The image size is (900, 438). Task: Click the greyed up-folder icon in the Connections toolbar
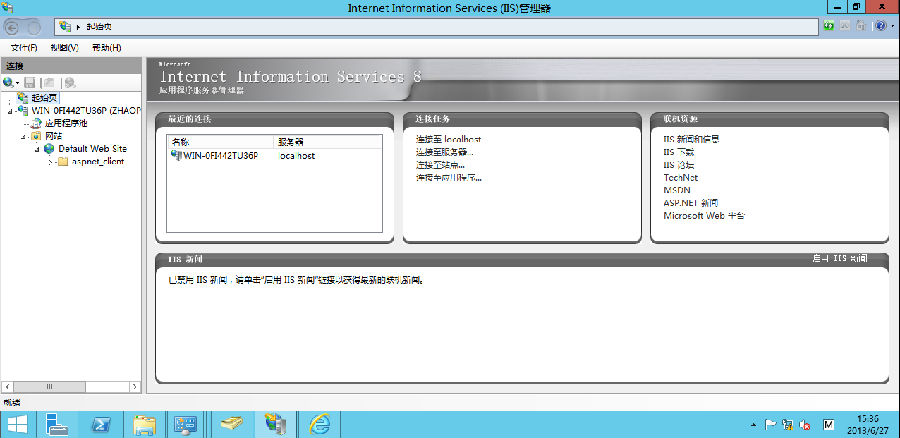click(50, 83)
